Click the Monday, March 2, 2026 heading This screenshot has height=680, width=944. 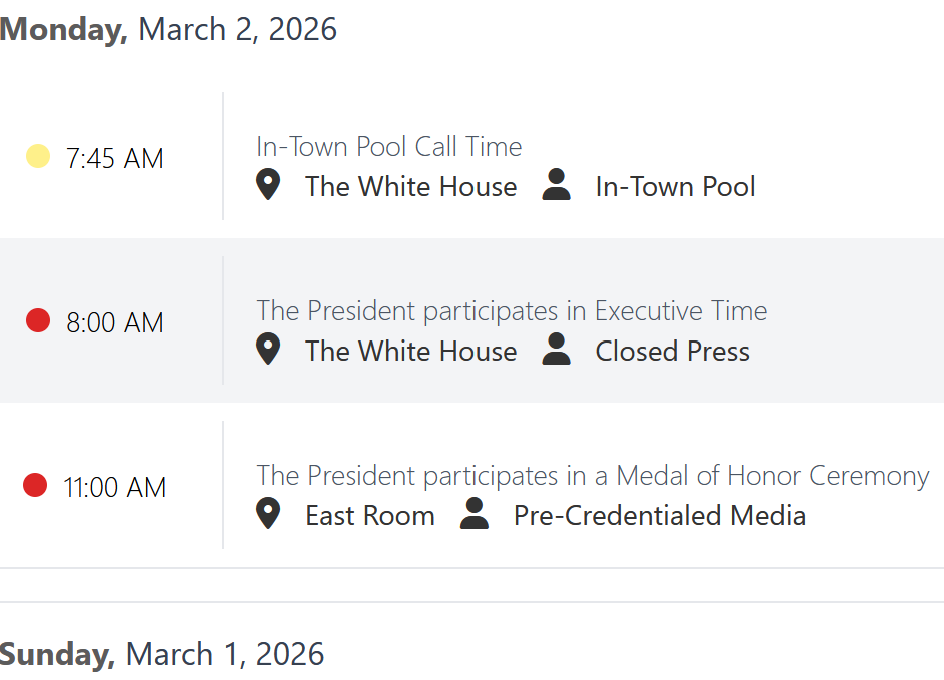tap(168, 29)
